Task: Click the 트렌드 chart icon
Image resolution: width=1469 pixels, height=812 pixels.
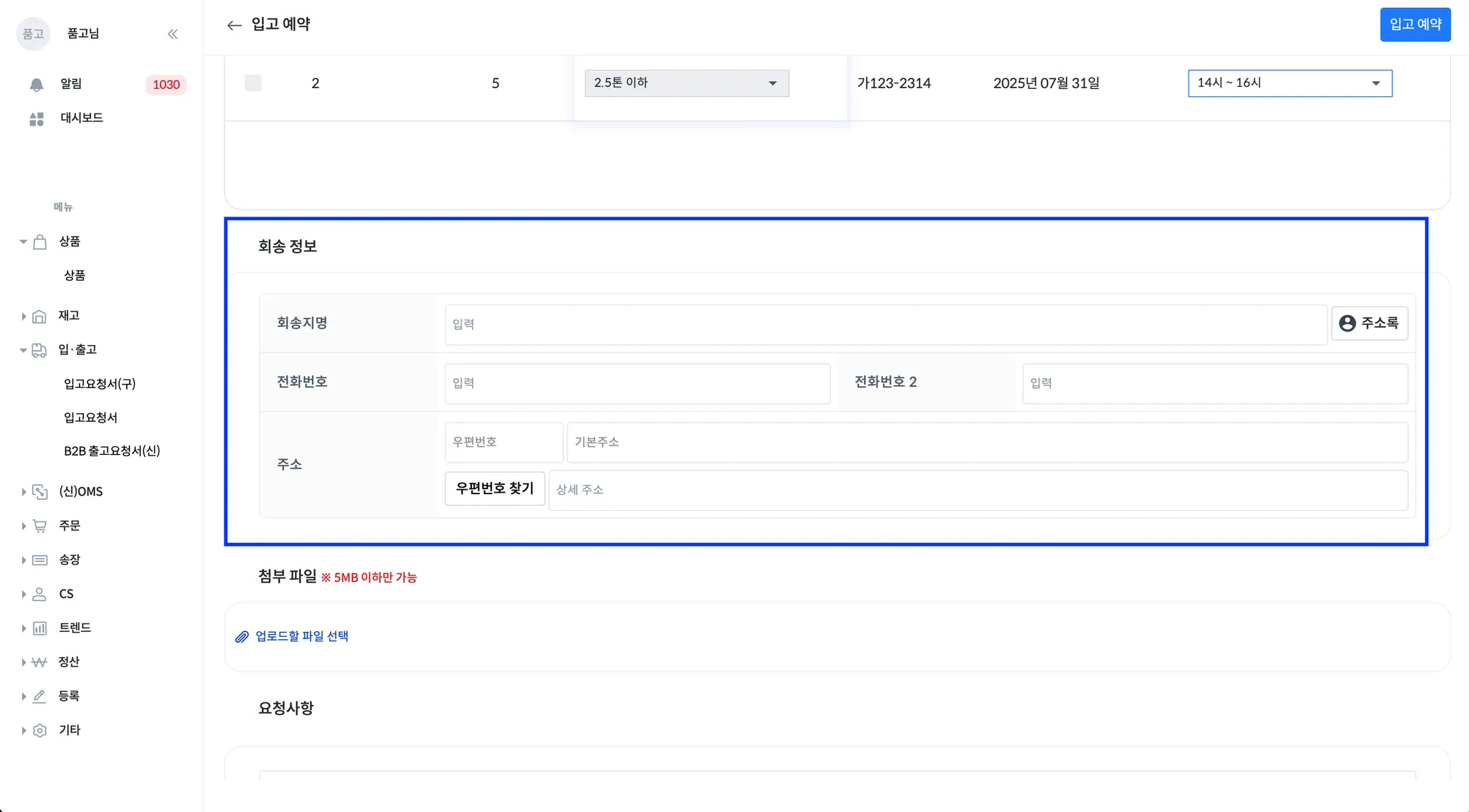Action: tap(40, 628)
